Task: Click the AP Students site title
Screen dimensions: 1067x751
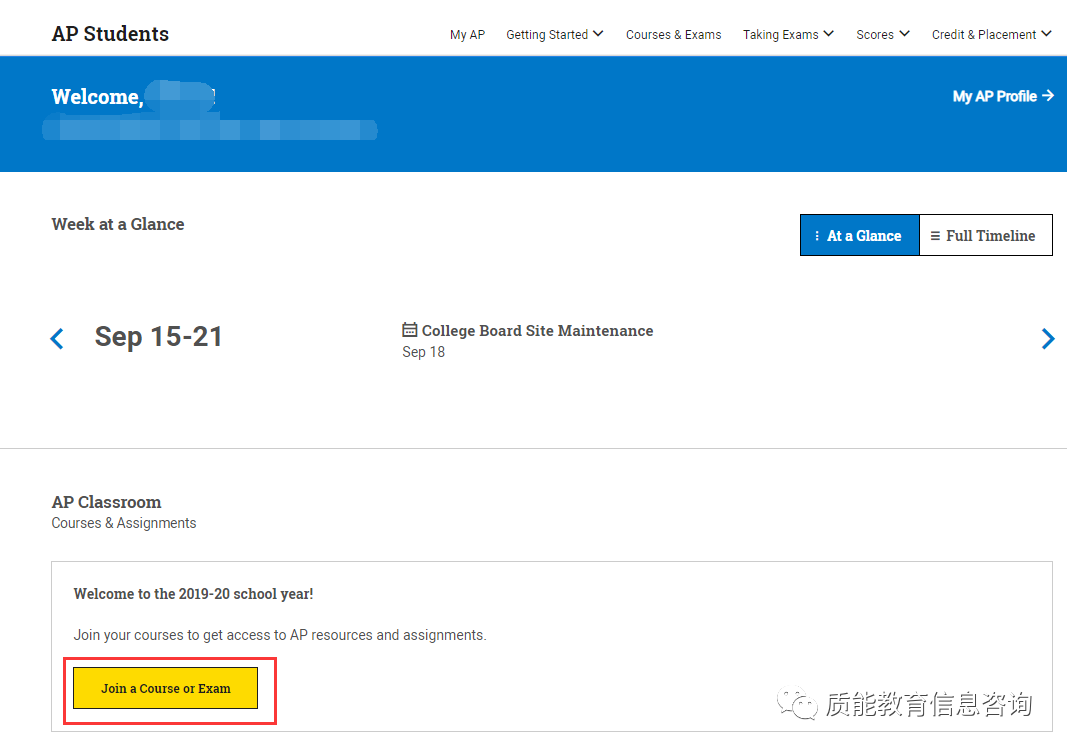Action: click(110, 33)
